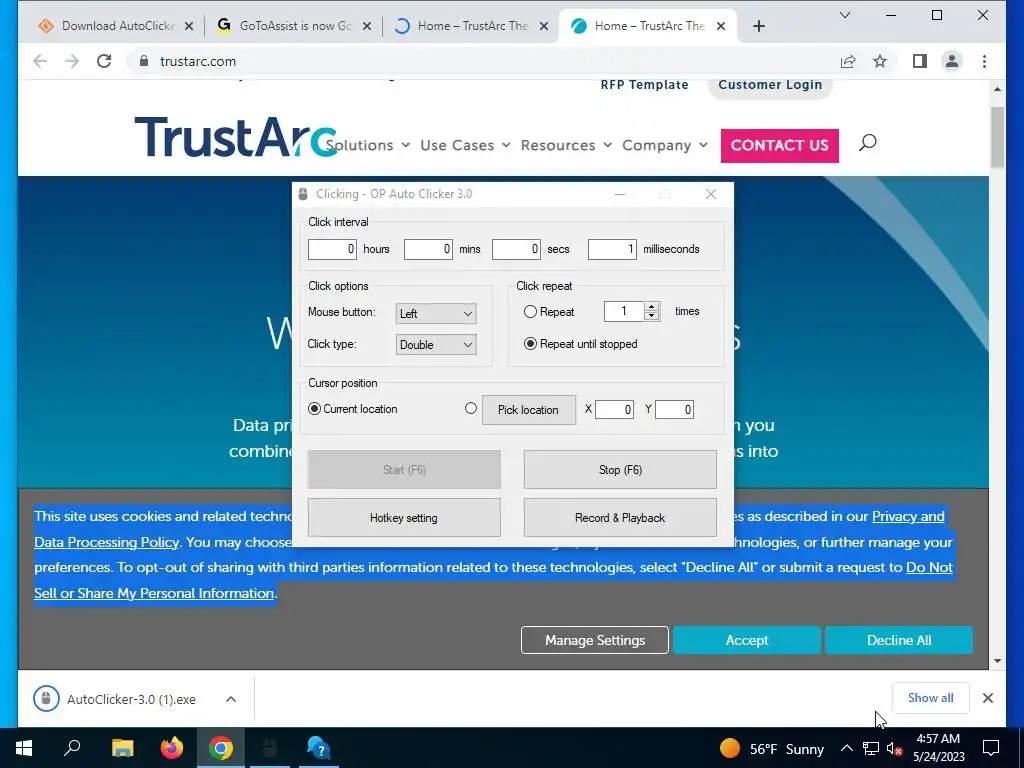Screen dimensions: 1024x768
Task: Expand the Use Cases menu
Action: 465,145
